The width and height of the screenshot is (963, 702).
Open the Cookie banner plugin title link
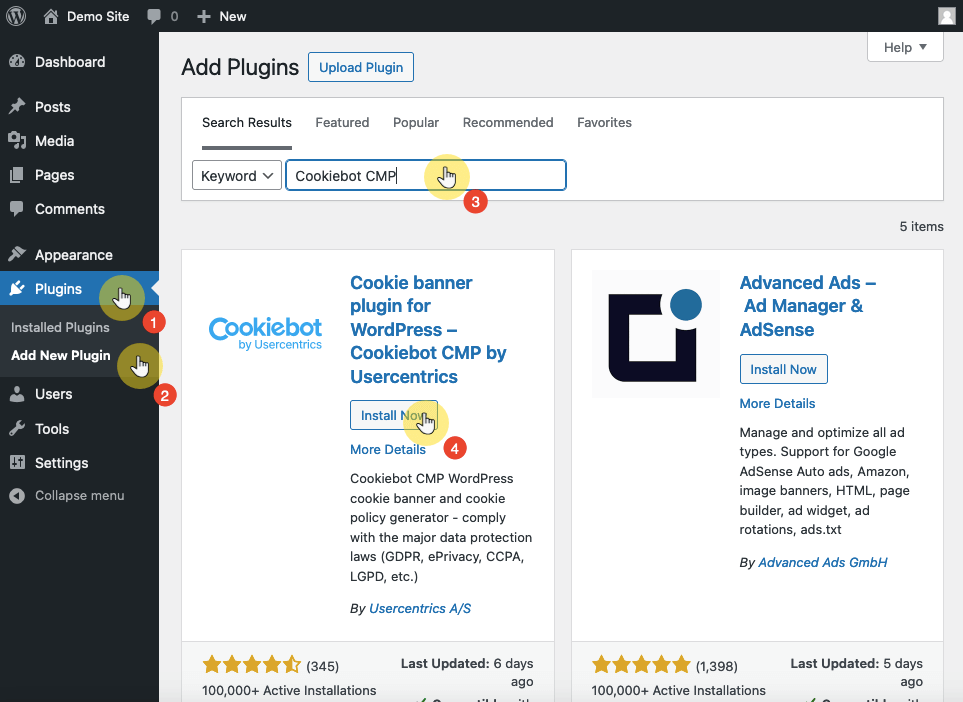pyautogui.click(x=428, y=329)
